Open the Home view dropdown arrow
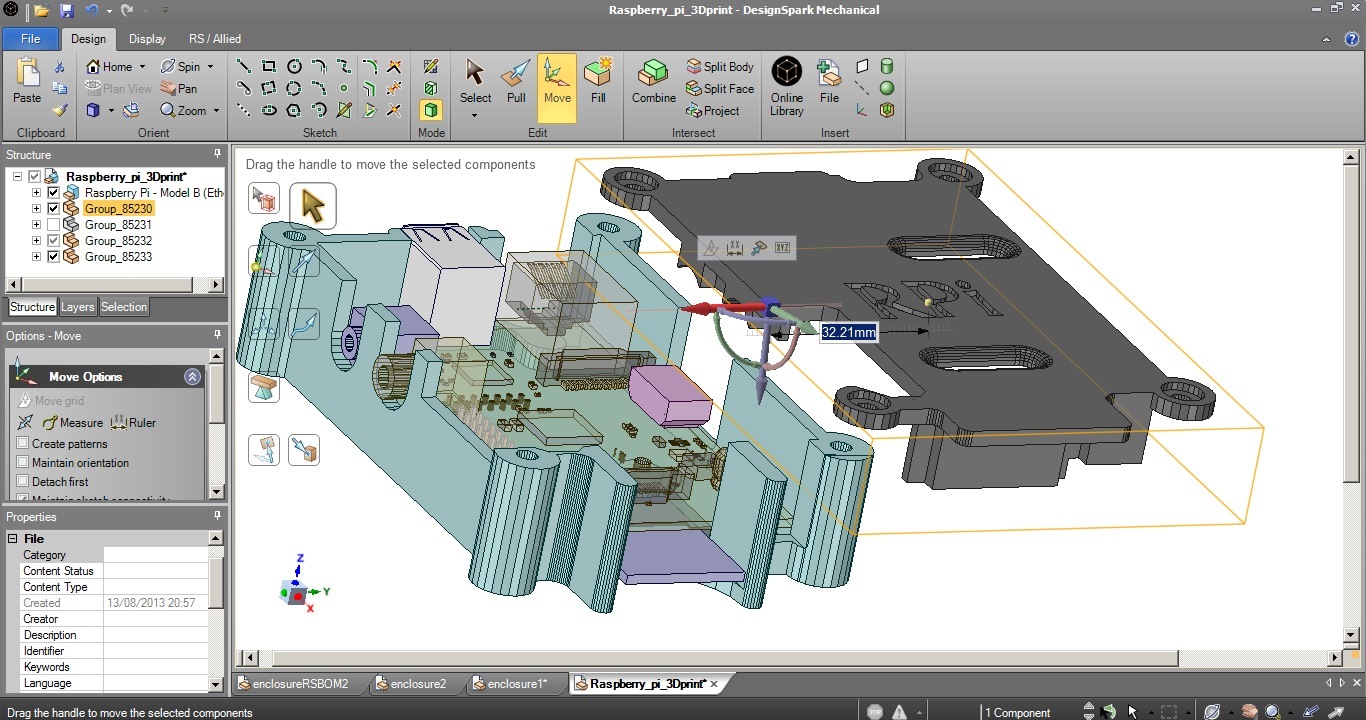This screenshot has height=720, width=1366. click(142, 67)
